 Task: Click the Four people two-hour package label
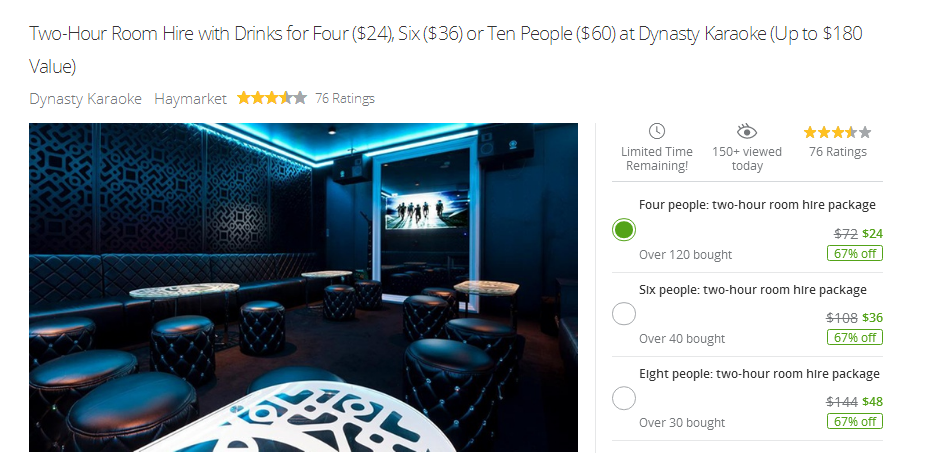point(757,205)
